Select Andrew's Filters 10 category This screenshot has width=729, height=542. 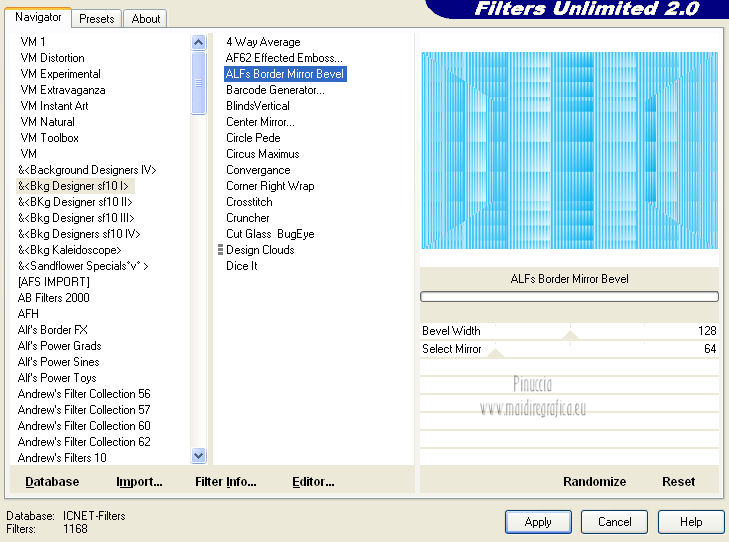coord(62,458)
